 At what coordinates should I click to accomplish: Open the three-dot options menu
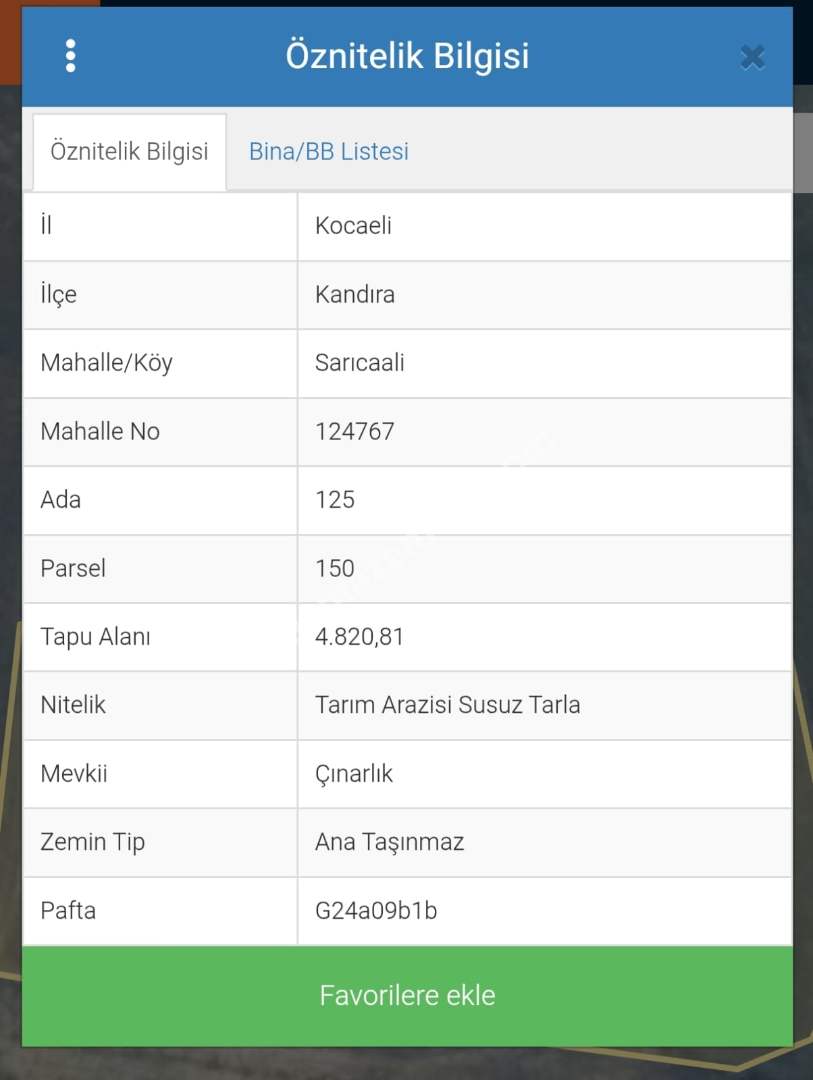[x=70, y=56]
